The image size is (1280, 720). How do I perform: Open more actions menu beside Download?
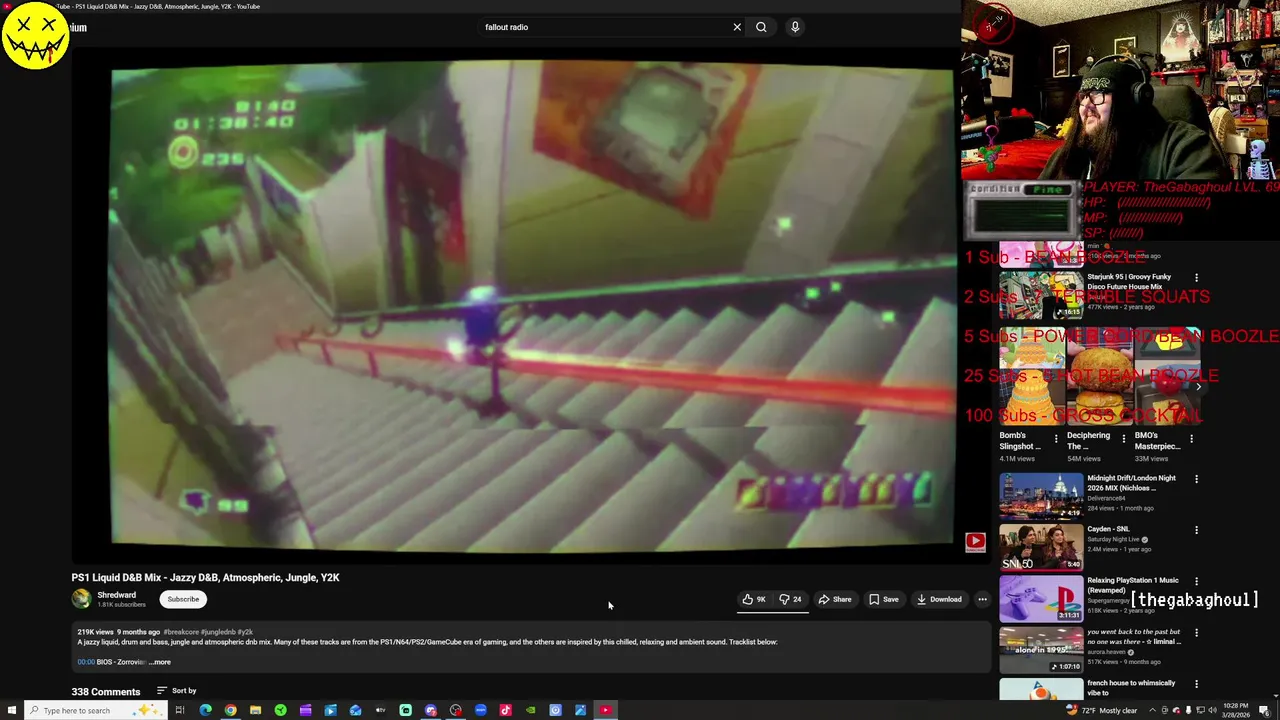click(x=982, y=599)
